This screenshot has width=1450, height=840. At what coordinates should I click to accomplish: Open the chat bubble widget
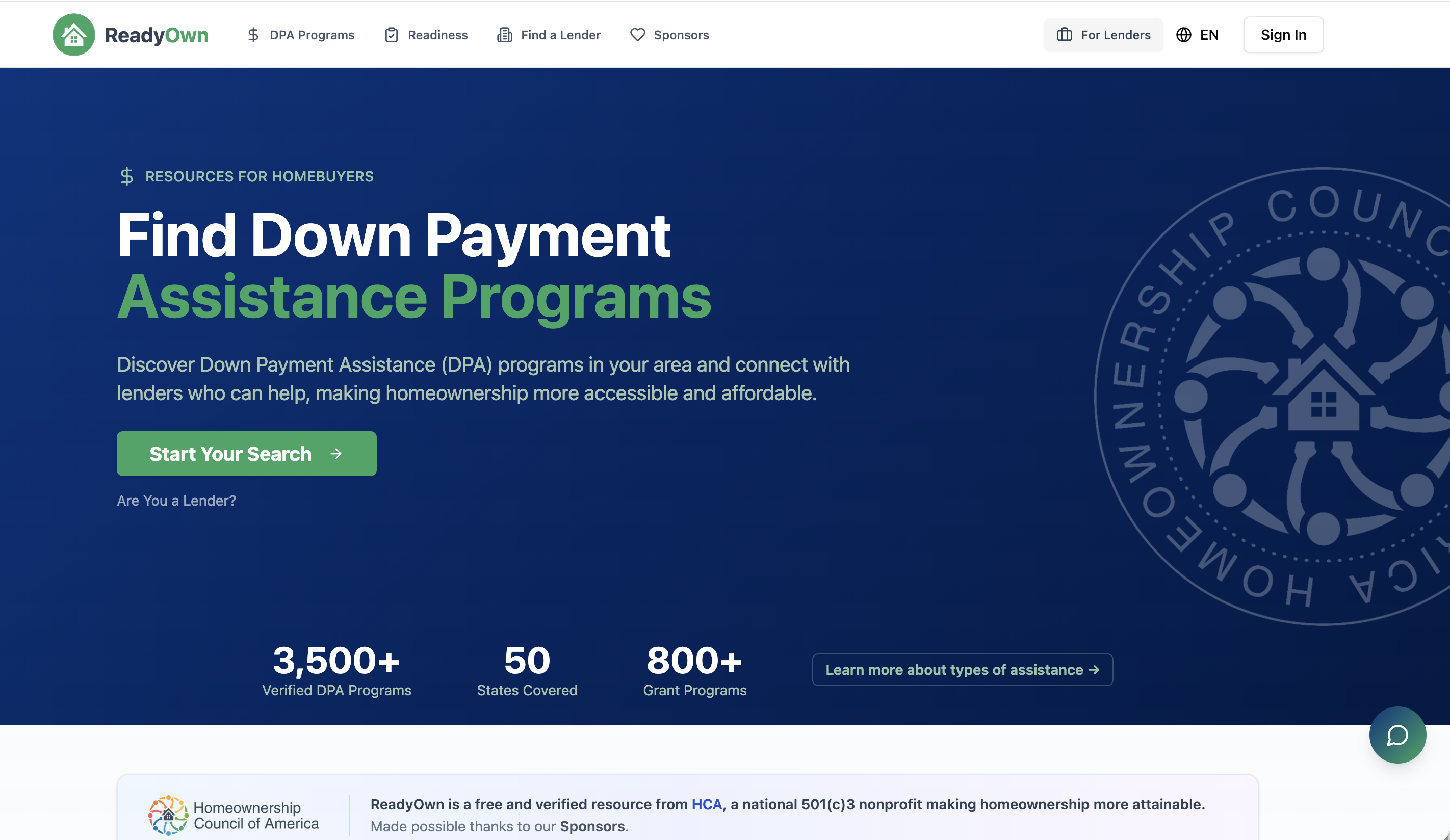[x=1397, y=734]
